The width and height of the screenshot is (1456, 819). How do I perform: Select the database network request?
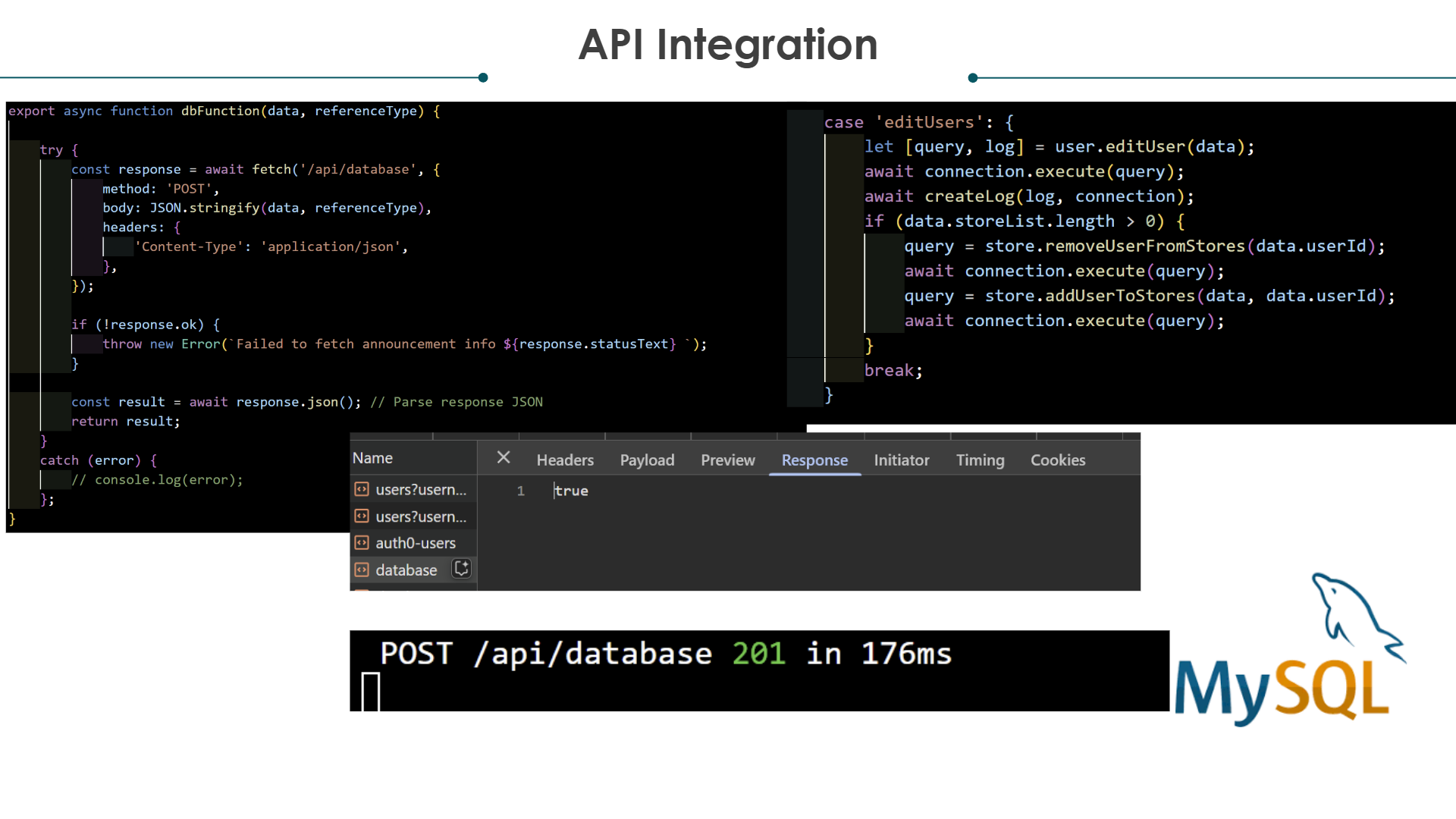(x=406, y=570)
